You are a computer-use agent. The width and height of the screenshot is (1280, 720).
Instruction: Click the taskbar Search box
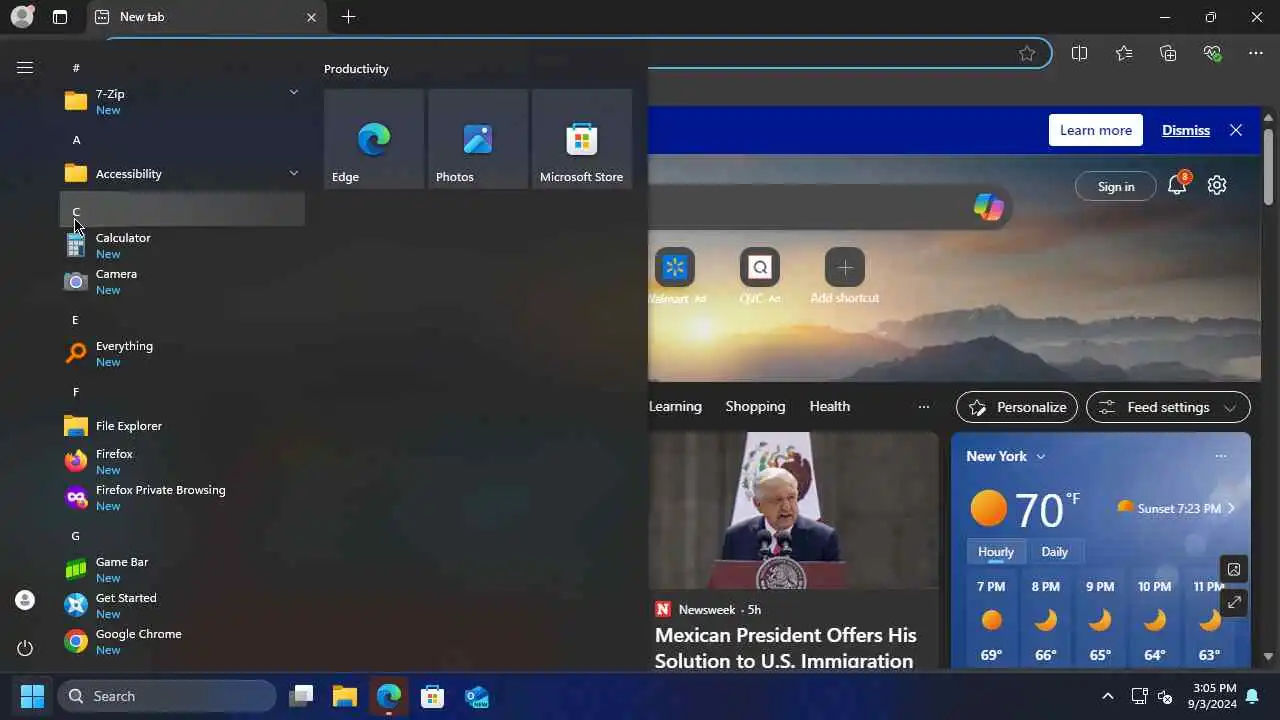pos(167,696)
